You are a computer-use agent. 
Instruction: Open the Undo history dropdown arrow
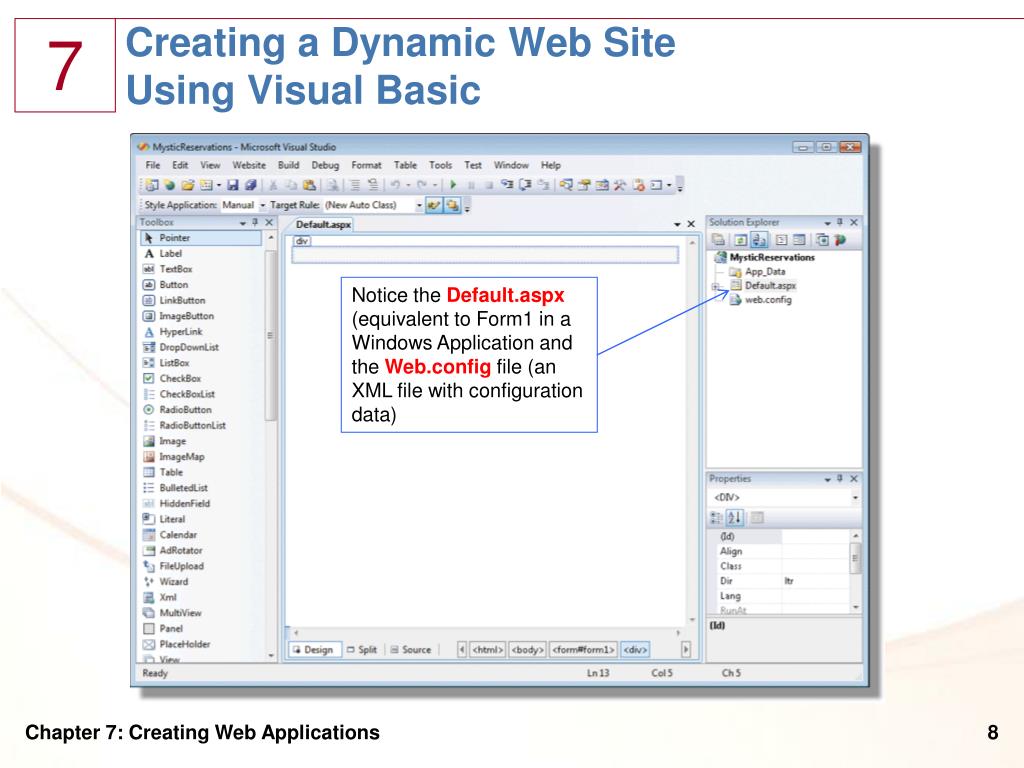click(408, 185)
